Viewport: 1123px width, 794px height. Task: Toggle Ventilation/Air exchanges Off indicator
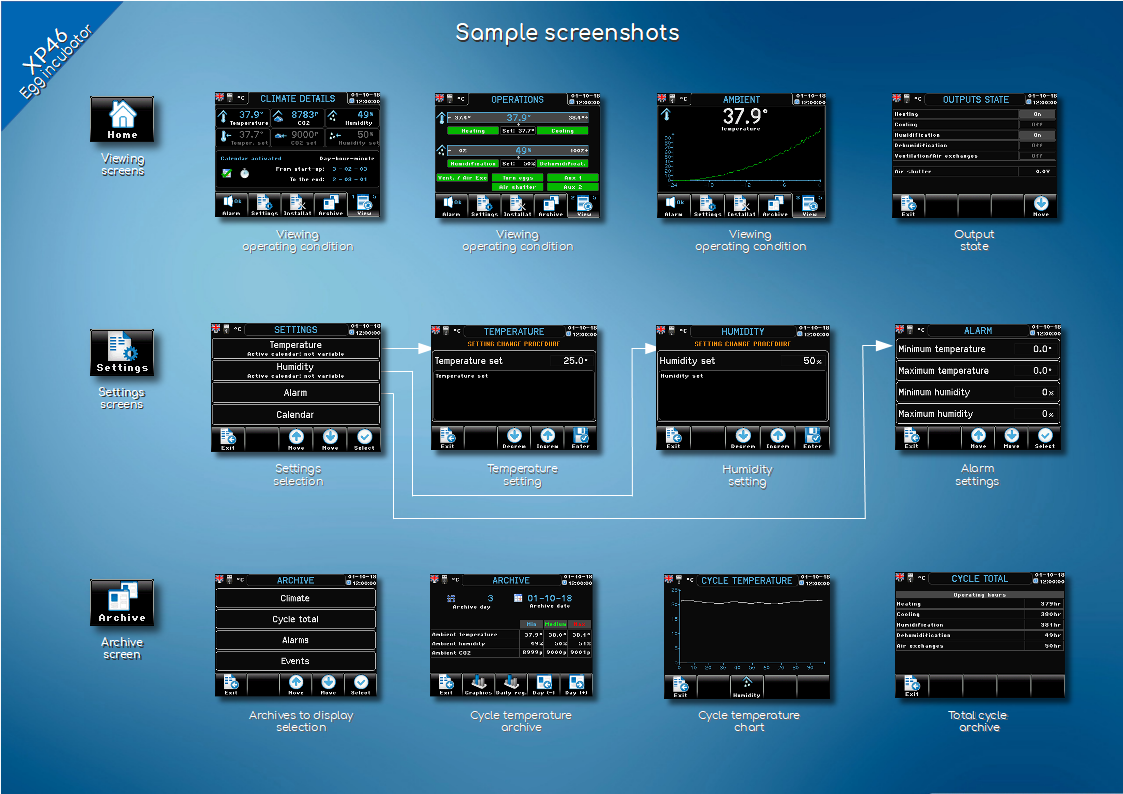[x=1037, y=155]
